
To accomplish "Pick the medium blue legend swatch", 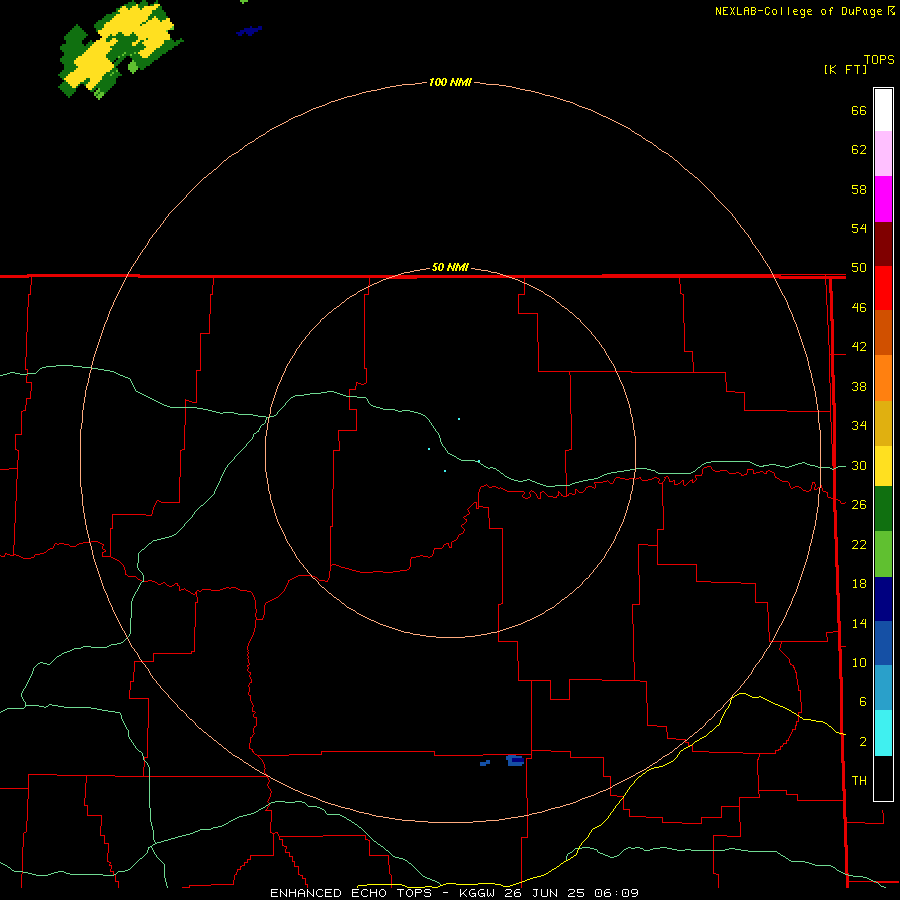I will (883, 643).
